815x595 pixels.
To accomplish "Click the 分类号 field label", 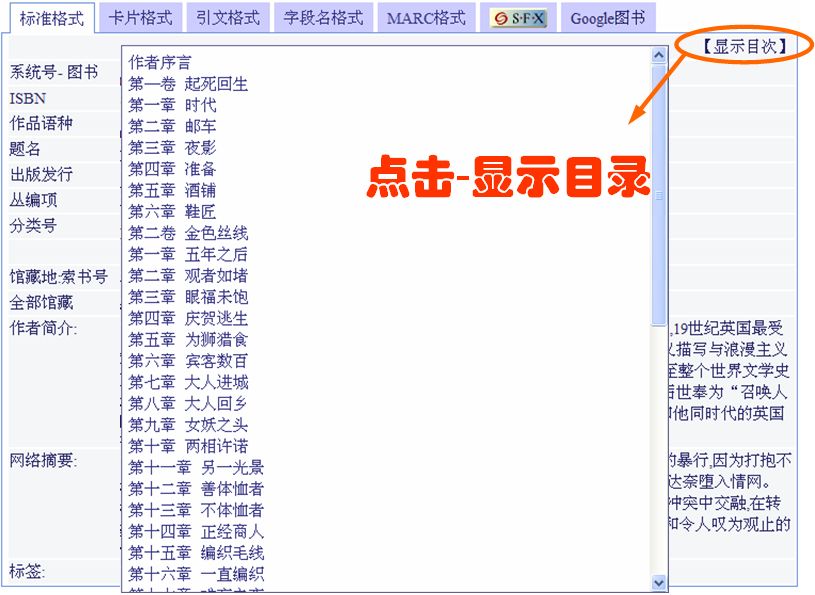I will coord(33,225).
